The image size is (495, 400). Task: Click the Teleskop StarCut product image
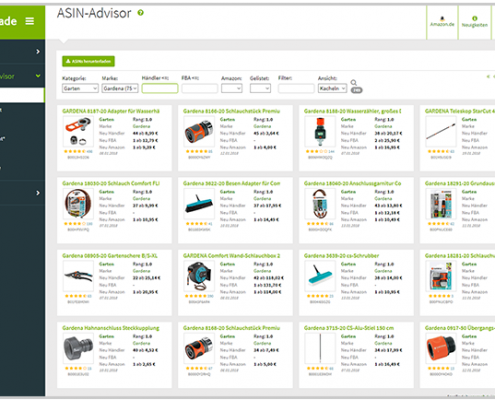click(x=441, y=132)
